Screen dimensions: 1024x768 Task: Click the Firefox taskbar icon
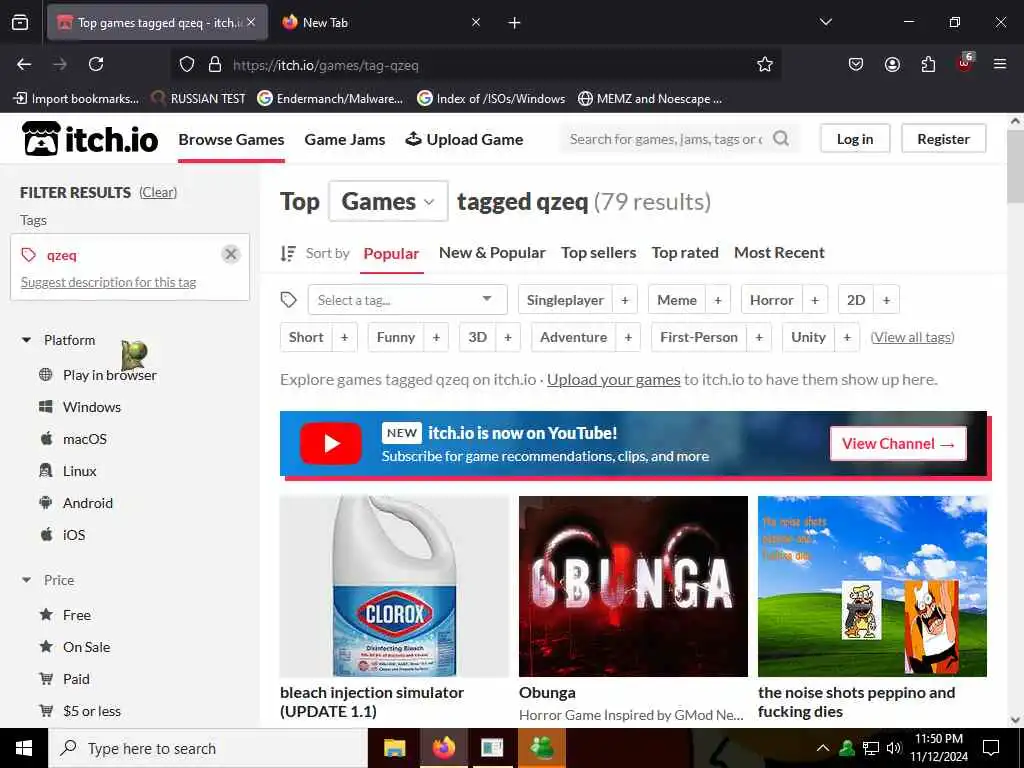click(443, 748)
